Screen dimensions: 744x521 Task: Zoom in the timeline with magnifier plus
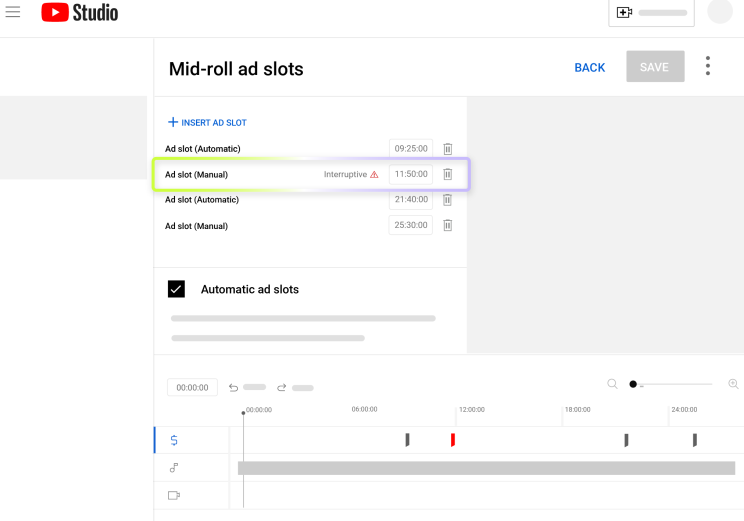(x=733, y=384)
